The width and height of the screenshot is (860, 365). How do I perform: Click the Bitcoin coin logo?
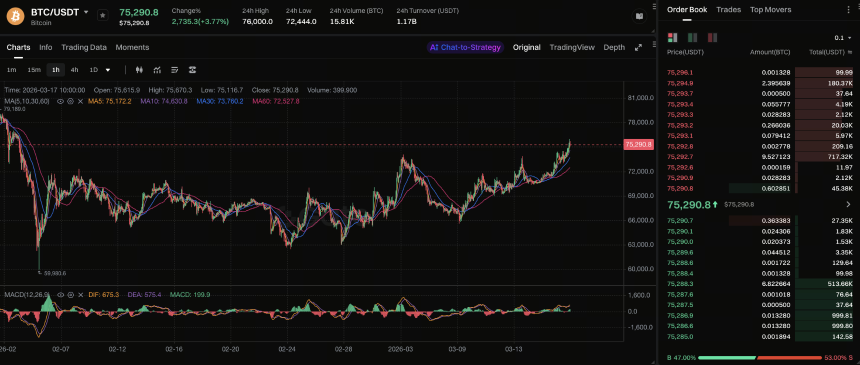click(15, 16)
